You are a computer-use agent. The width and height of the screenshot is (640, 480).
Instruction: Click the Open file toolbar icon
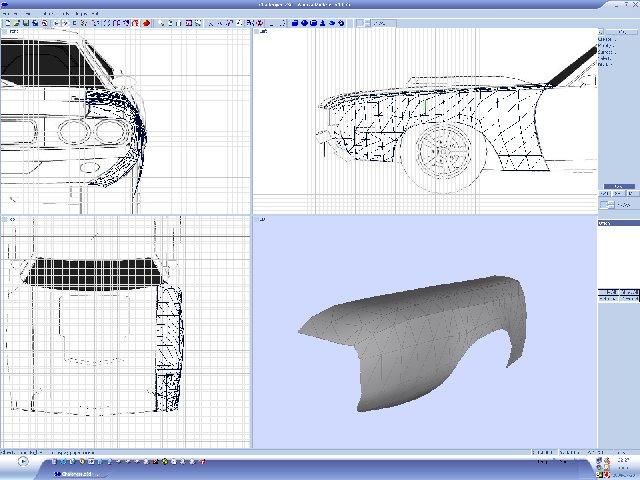point(15,22)
